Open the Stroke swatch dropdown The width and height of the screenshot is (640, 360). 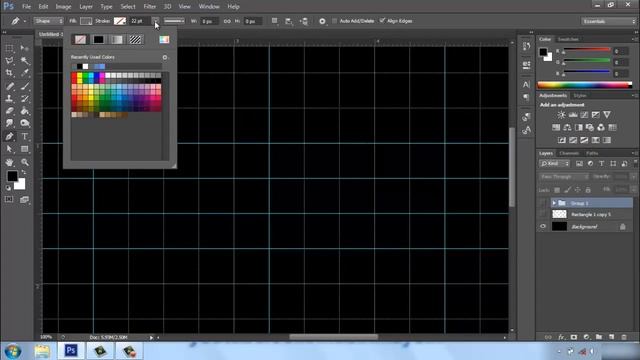tap(120, 21)
